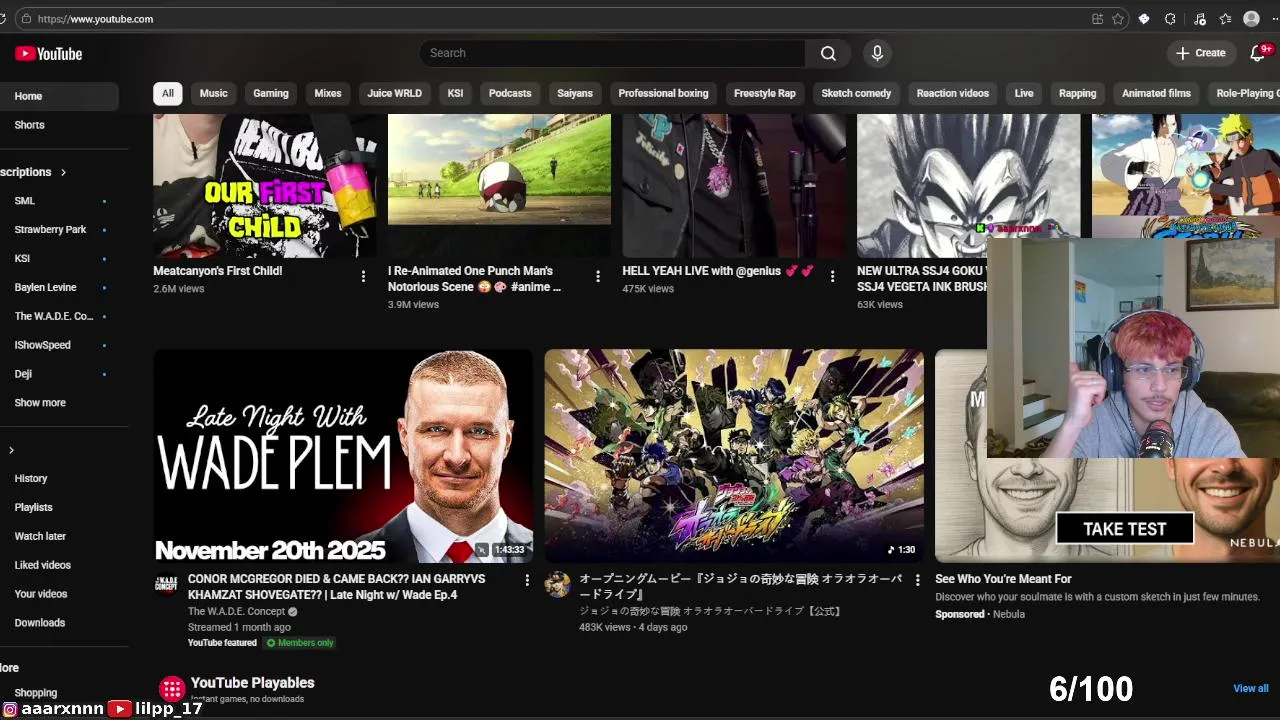The width and height of the screenshot is (1280, 720).
Task: Click the YouTube Playables icon
Action: tap(172, 688)
